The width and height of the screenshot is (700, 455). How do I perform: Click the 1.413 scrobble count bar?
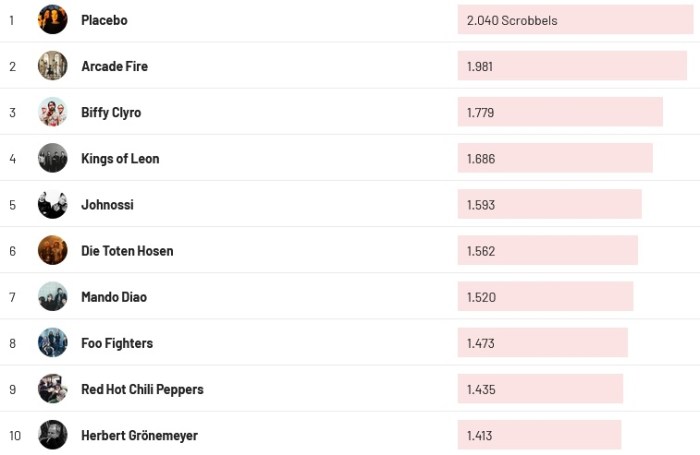(539, 435)
